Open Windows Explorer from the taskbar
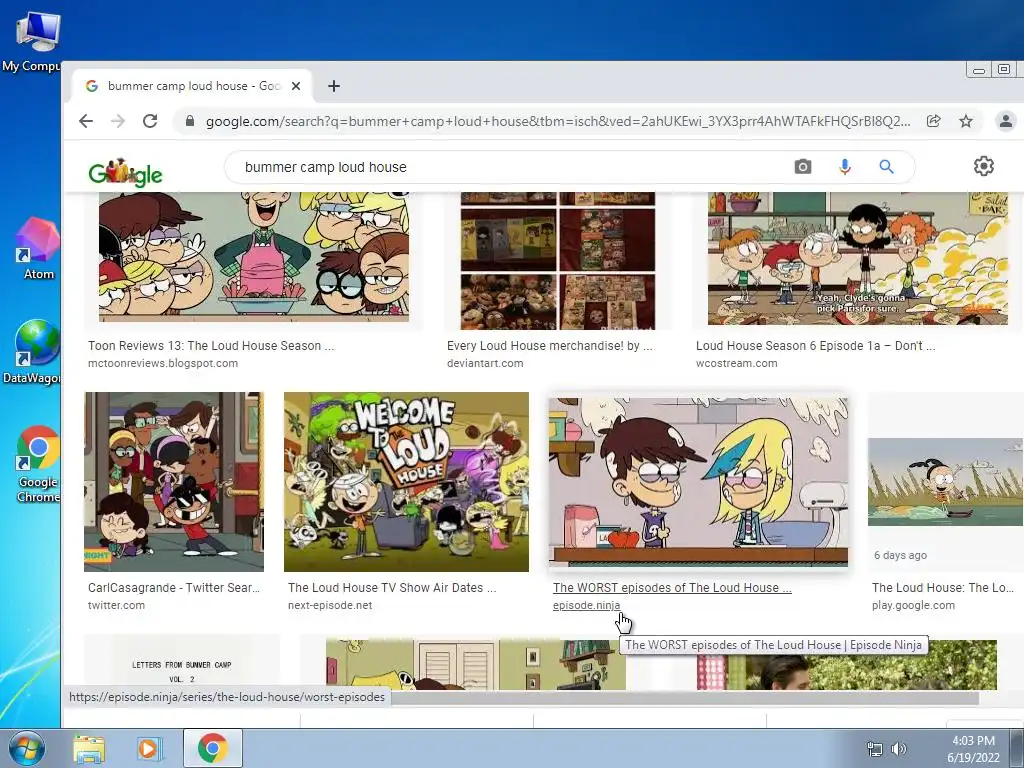Screen dimensions: 1024x768 pos(89,748)
